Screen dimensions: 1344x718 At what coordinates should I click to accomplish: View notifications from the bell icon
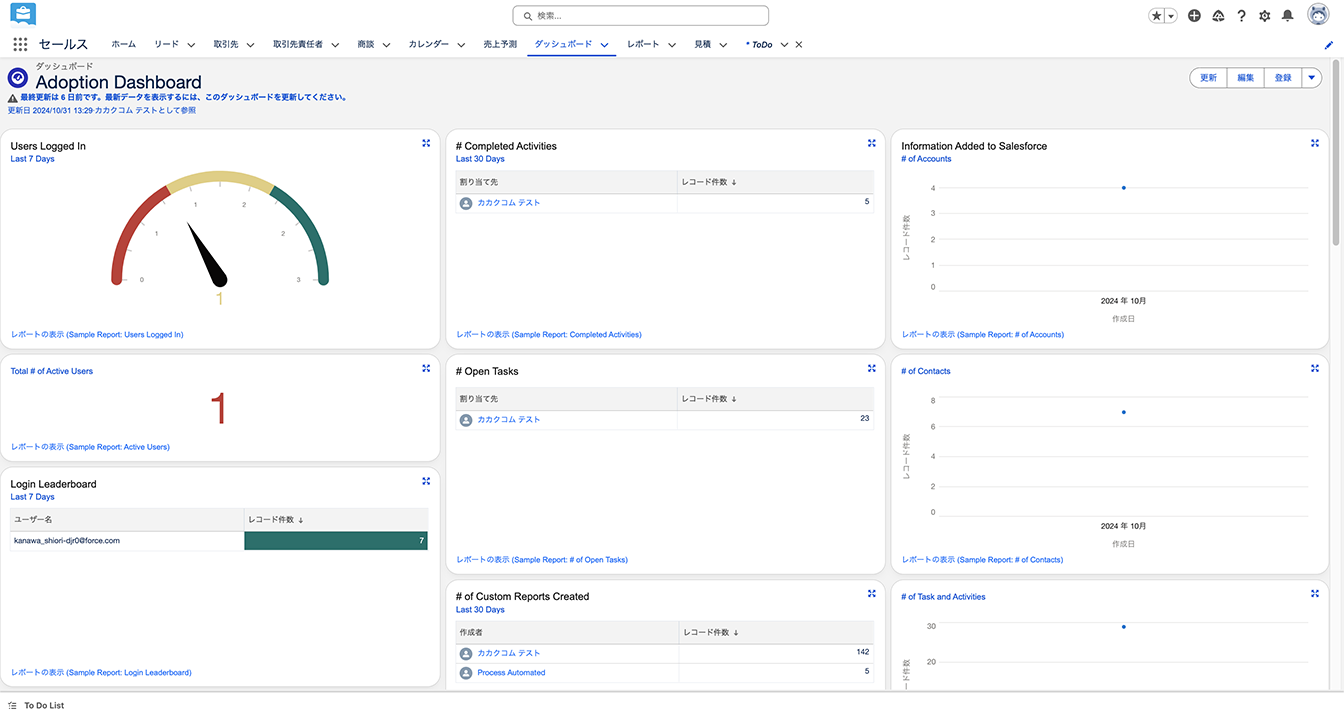coord(1288,16)
